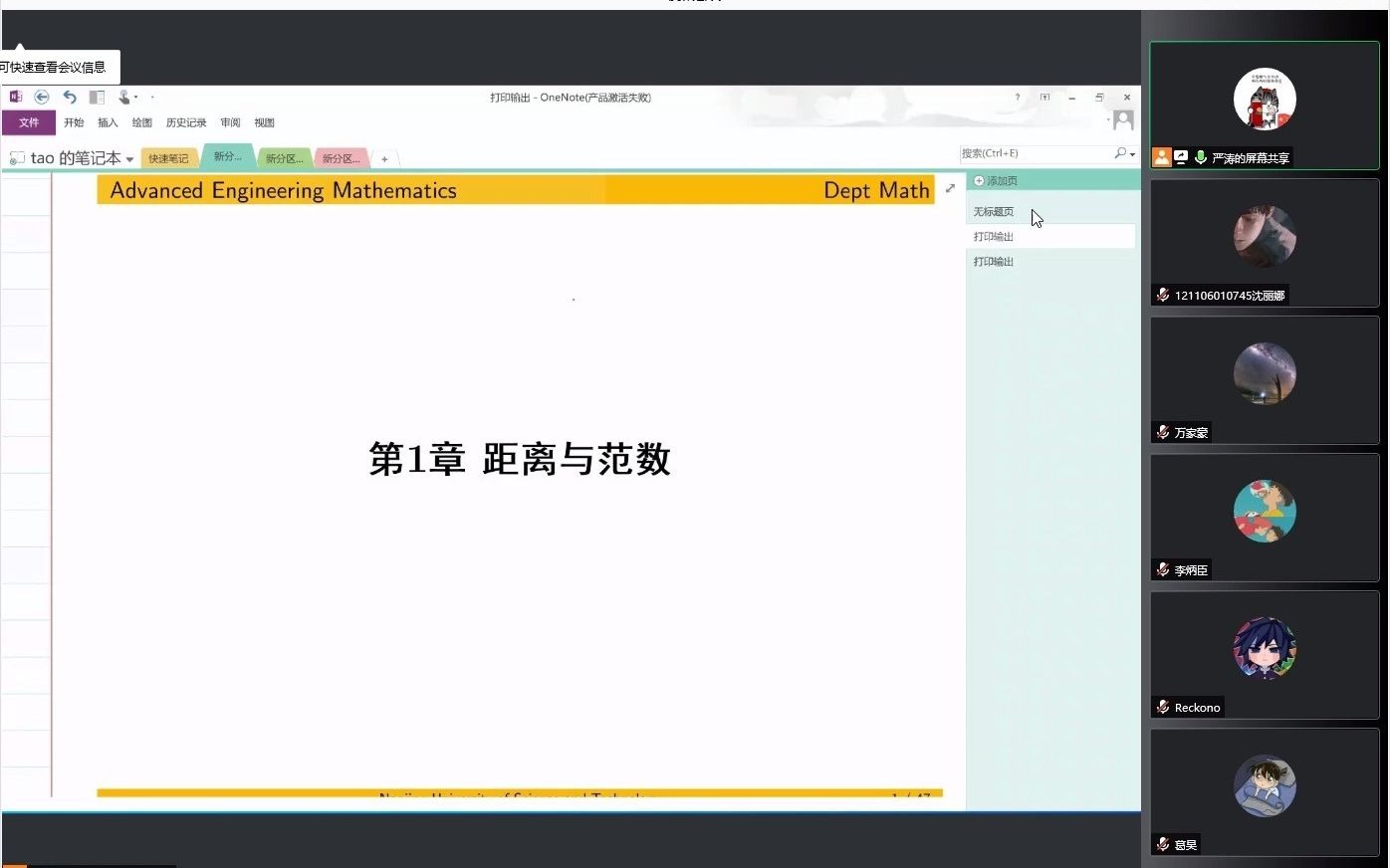Click the search magnifier icon

pyautogui.click(x=1120, y=153)
